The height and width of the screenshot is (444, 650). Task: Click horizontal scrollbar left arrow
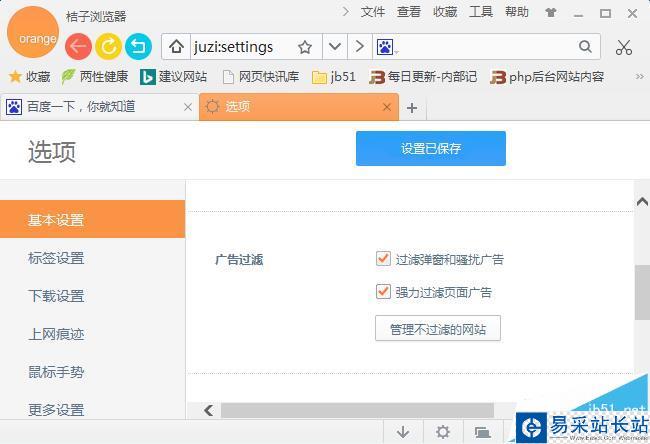[209, 410]
